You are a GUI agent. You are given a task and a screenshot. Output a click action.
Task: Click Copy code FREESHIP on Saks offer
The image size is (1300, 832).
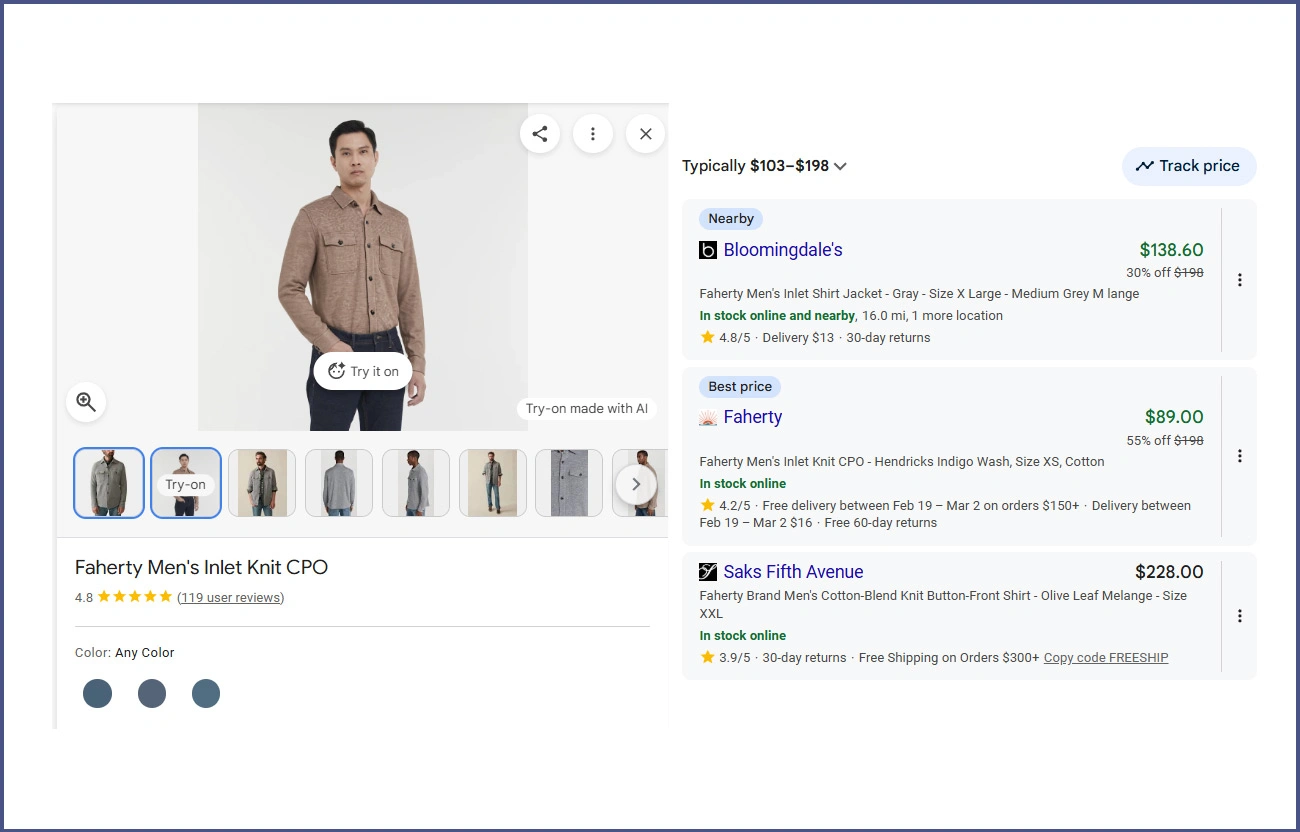click(1105, 657)
